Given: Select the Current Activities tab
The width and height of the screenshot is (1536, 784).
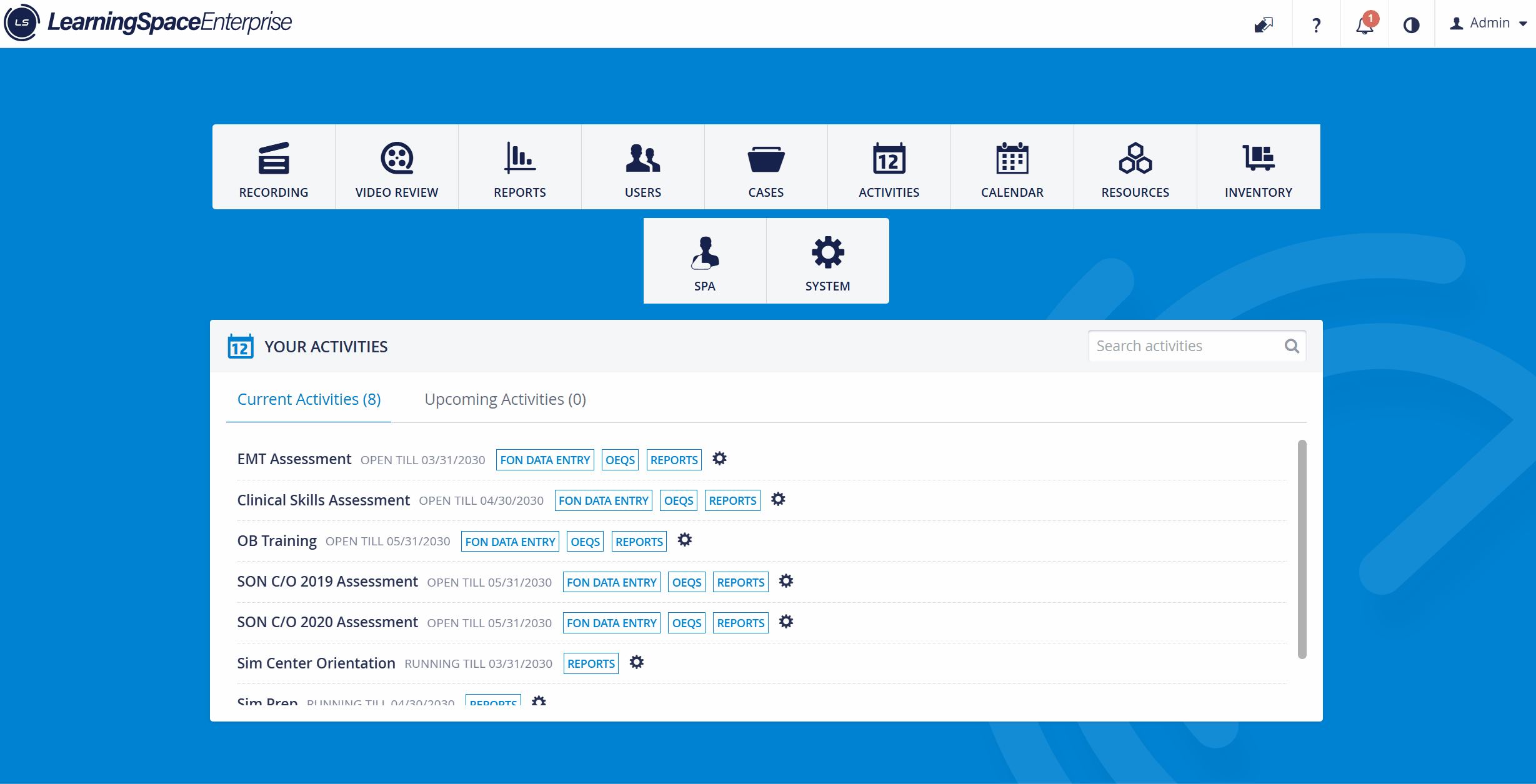Looking at the screenshot, I should click(309, 399).
